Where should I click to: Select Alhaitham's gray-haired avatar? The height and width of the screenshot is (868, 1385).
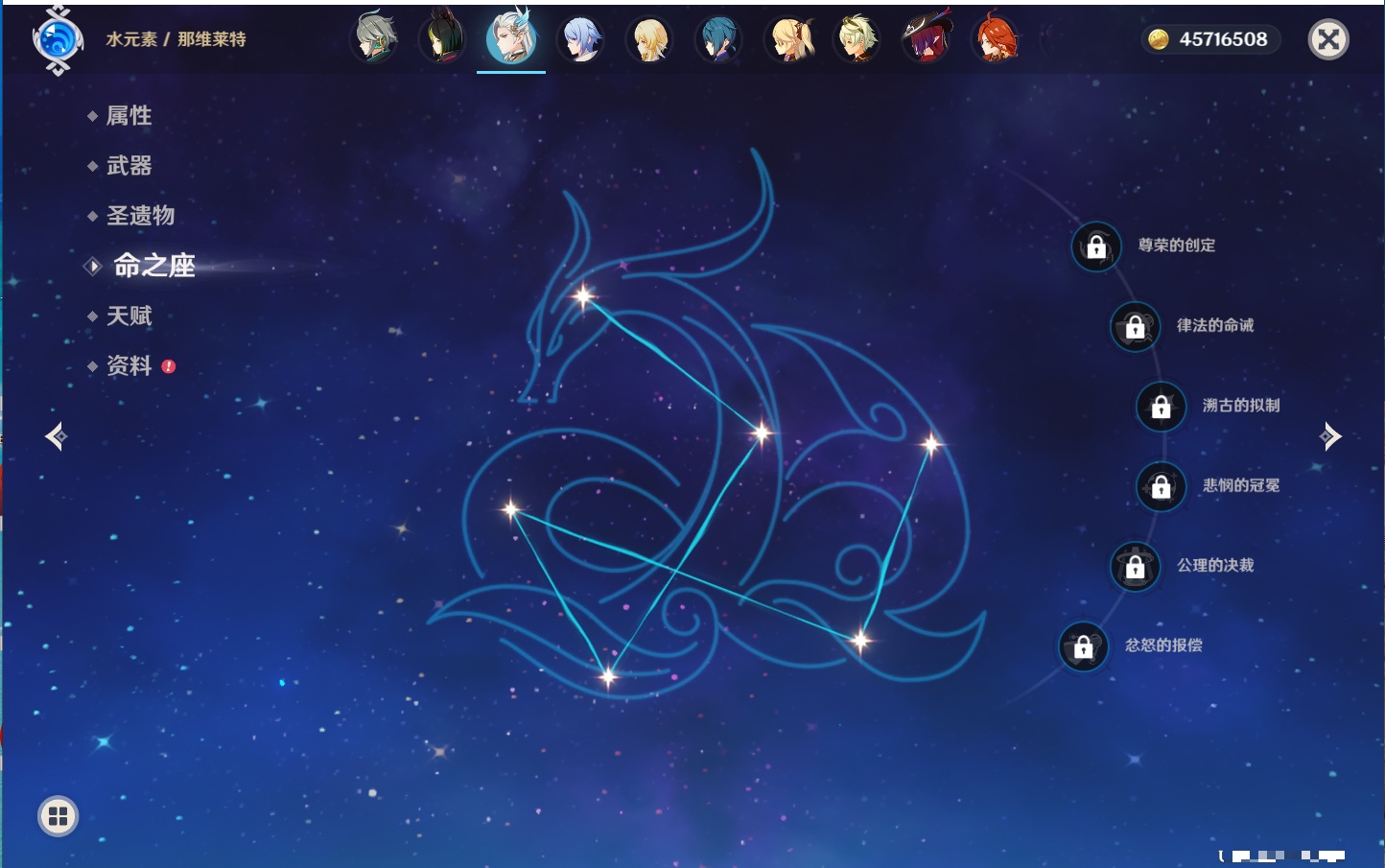coord(375,39)
